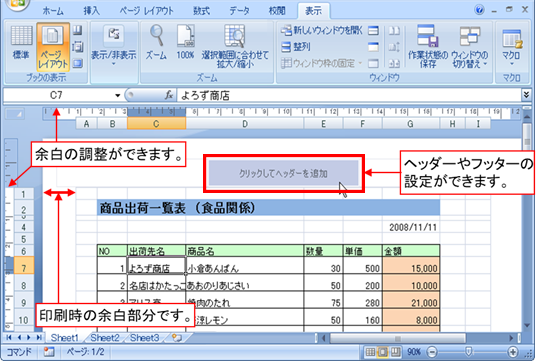The image size is (544, 361).
Task: Select row 4 header
Action: 24,227
